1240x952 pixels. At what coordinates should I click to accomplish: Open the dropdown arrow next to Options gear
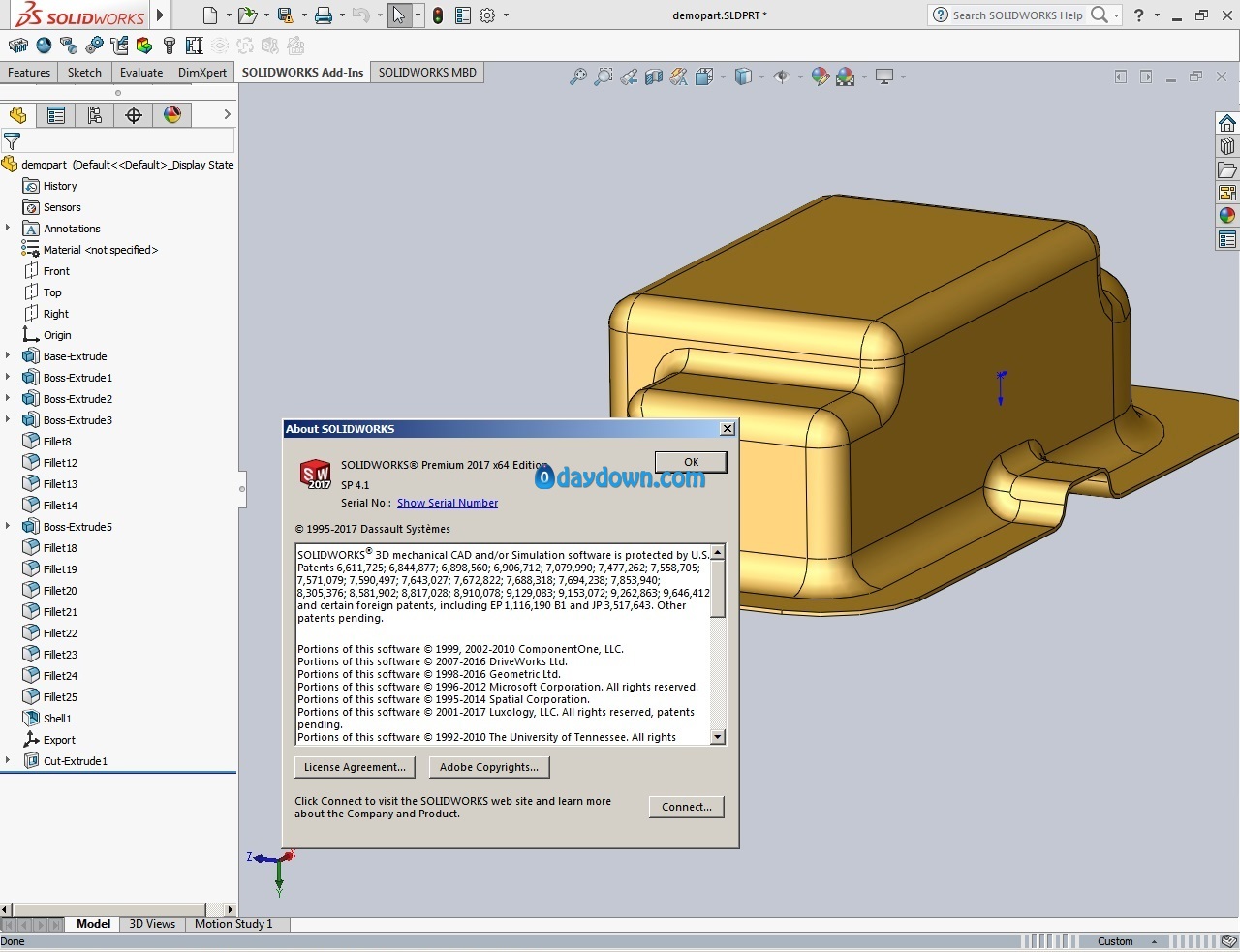pyautogui.click(x=506, y=15)
